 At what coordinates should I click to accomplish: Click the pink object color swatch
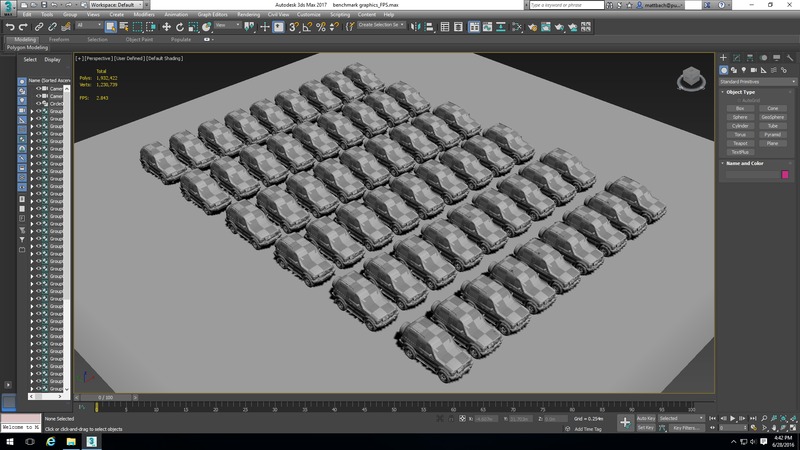(x=785, y=175)
